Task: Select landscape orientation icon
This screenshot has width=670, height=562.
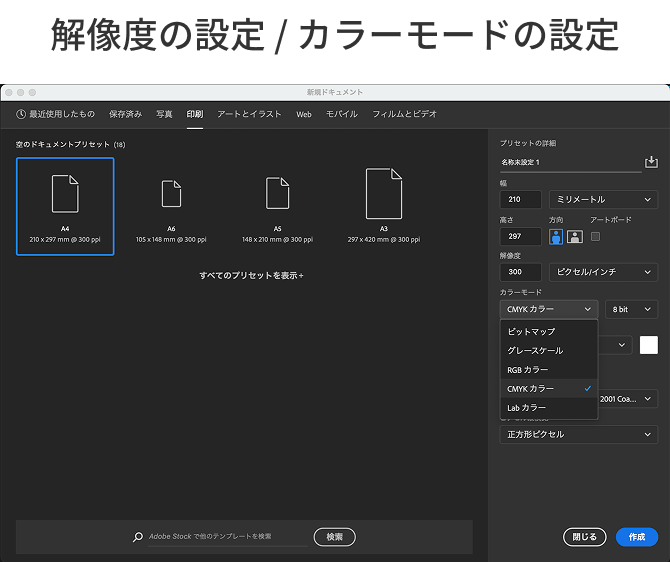Action: coord(574,237)
